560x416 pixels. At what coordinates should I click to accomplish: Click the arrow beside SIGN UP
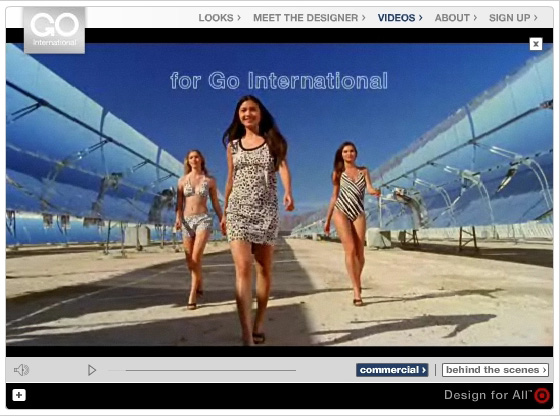[x=535, y=17]
